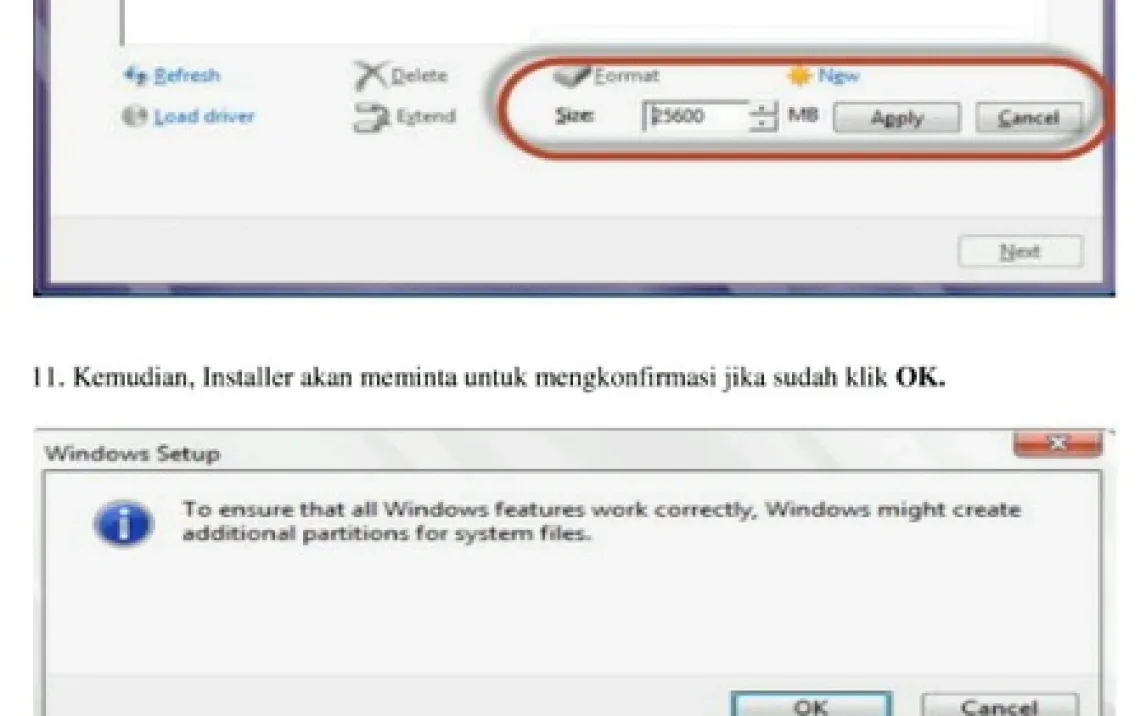
Task: Select the Format text link
Action: coord(627,75)
